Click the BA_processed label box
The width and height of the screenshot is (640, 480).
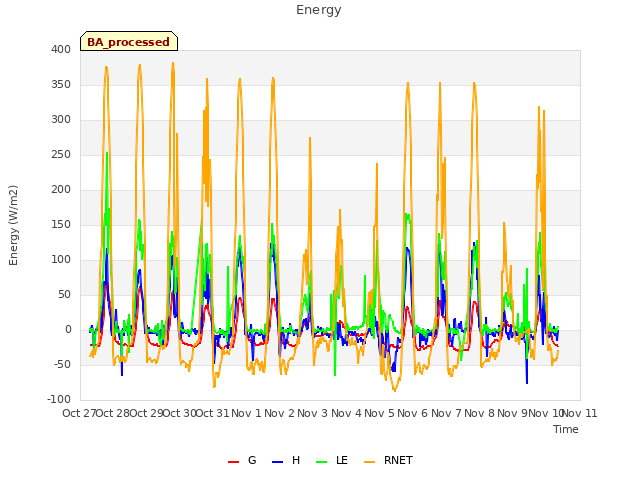(129, 41)
